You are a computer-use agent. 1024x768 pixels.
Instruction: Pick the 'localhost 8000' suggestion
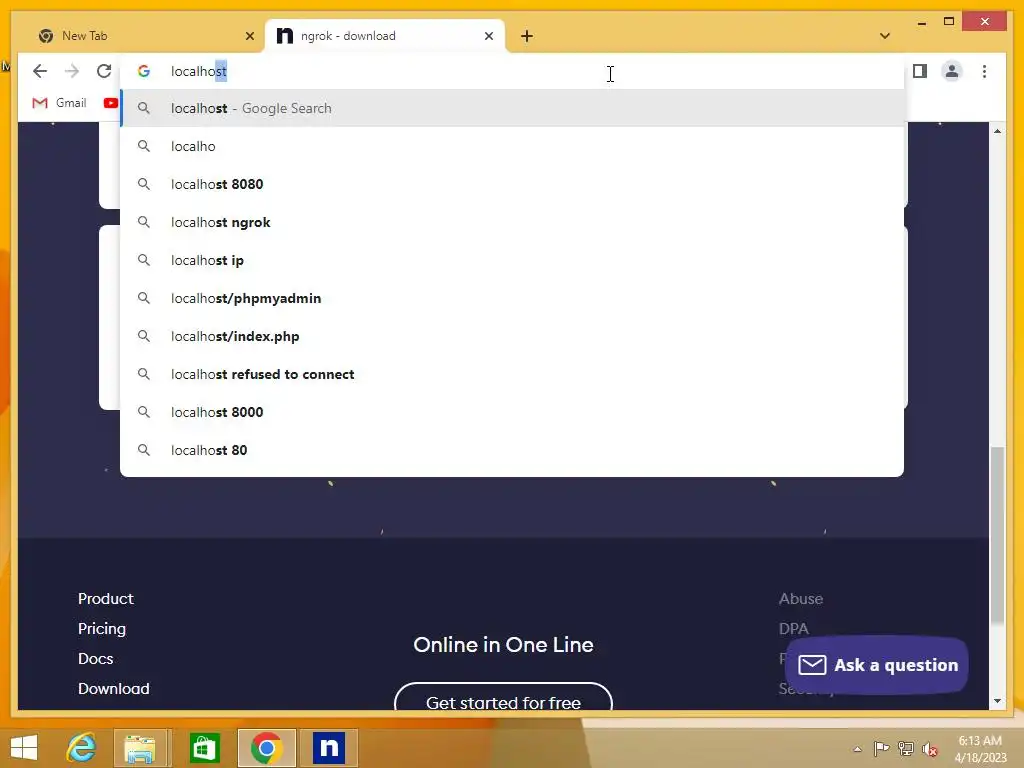tap(512, 412)
